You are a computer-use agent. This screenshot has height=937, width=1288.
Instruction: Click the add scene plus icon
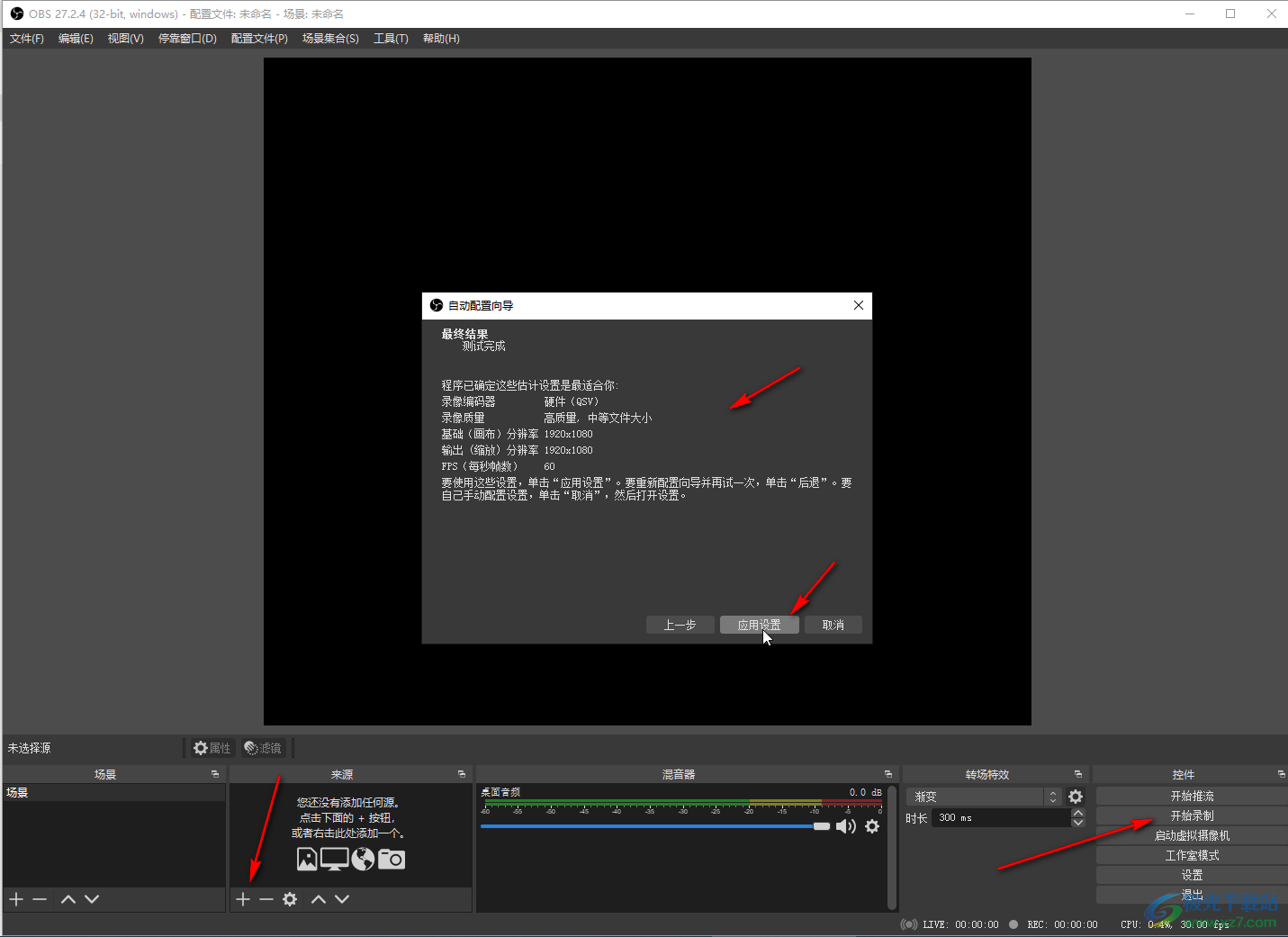tap(16, 899)
